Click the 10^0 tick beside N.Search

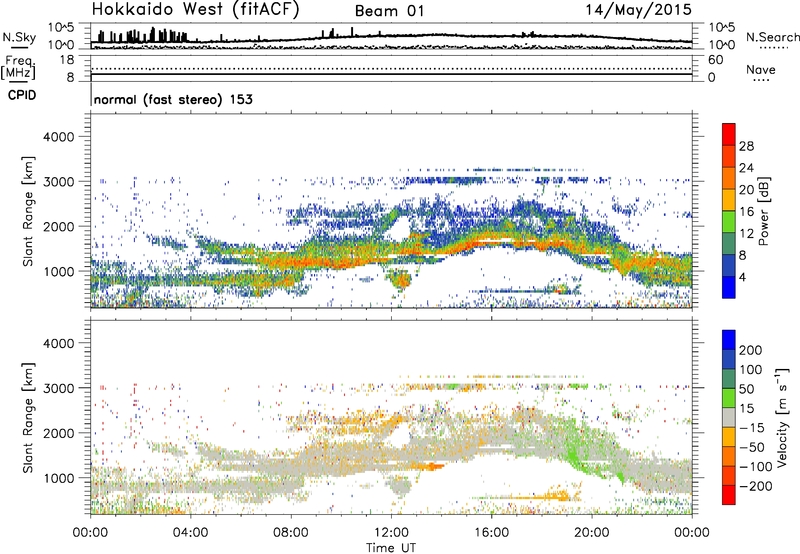click(x=722, y=45)
